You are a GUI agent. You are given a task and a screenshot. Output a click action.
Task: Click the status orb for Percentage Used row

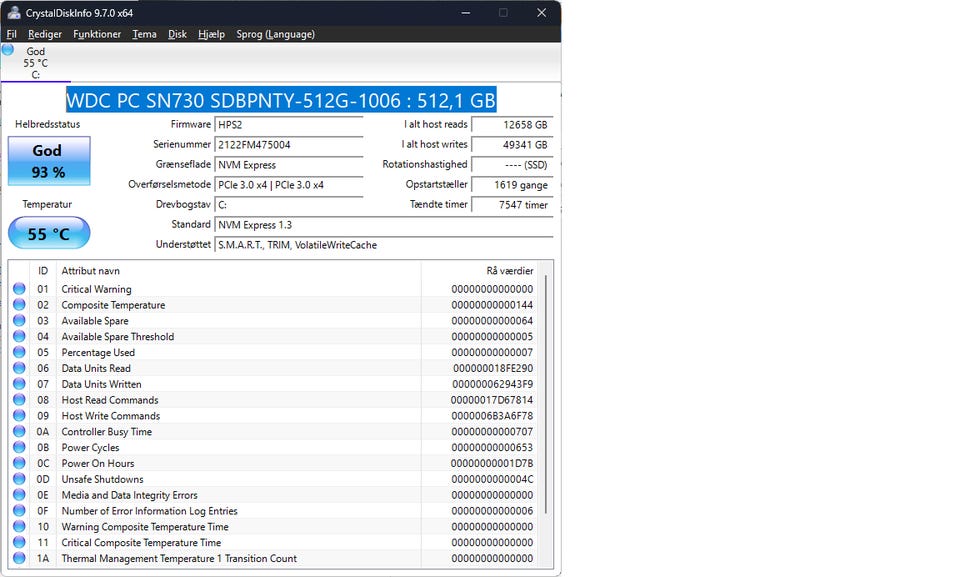point(19,352)
